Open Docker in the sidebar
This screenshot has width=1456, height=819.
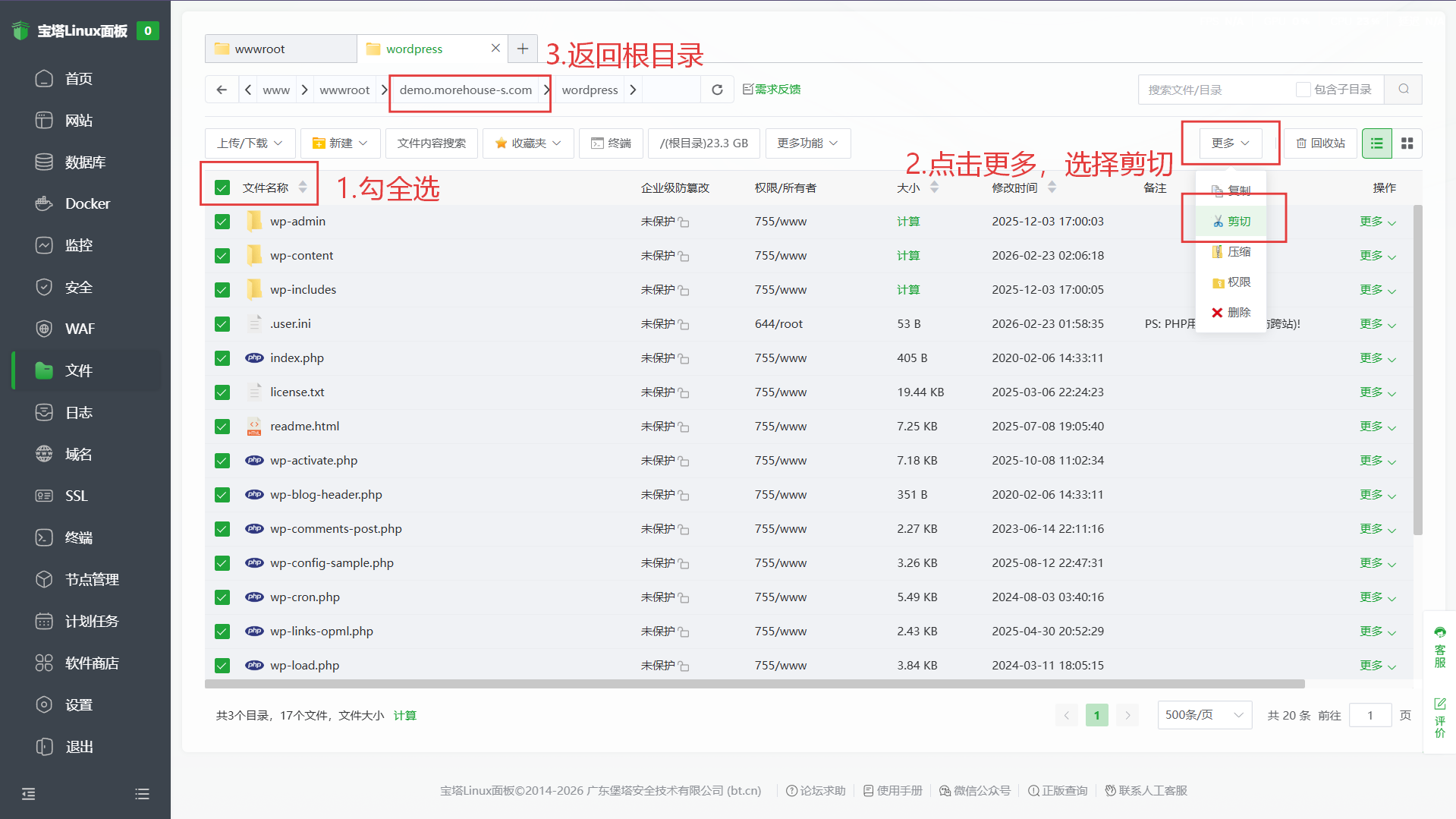[x=87, y=203]
